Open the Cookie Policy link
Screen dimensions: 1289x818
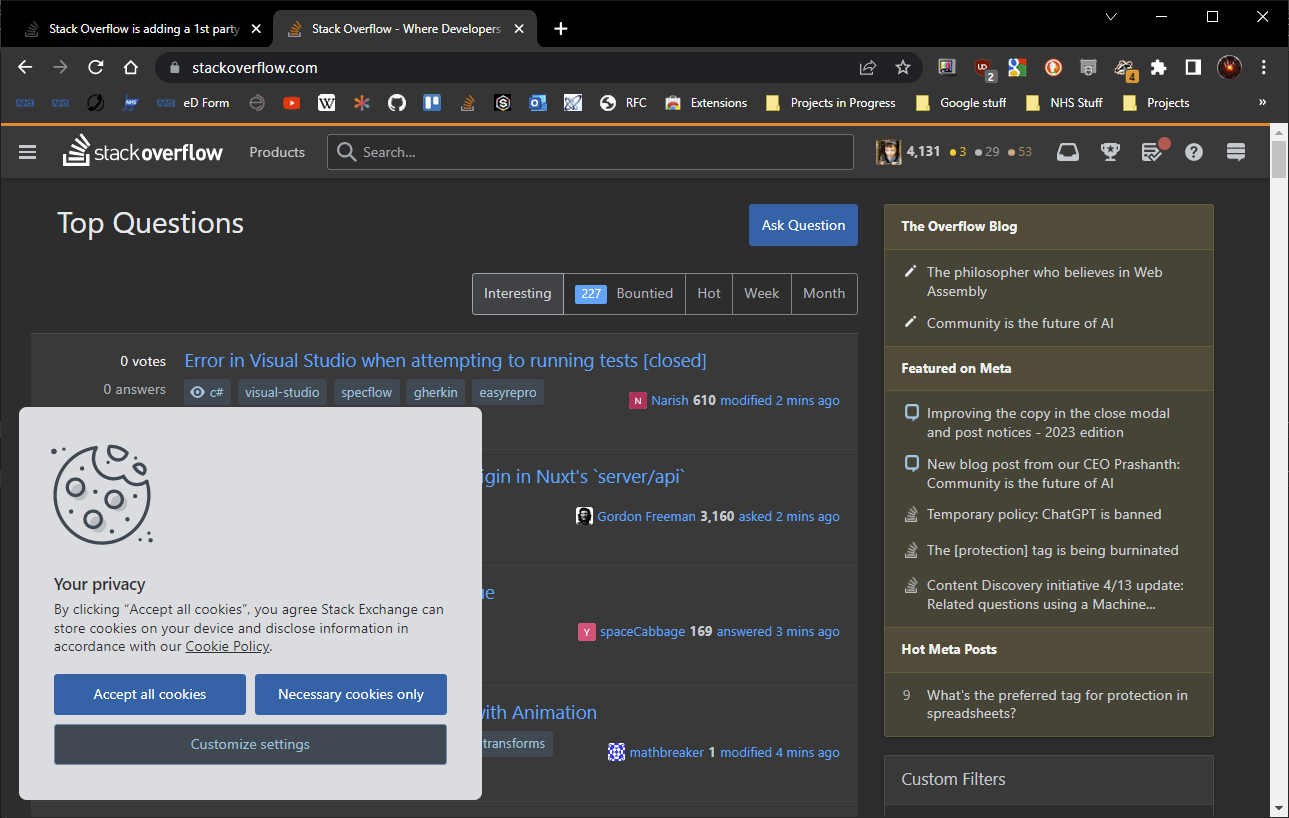(x=227, y=646)
